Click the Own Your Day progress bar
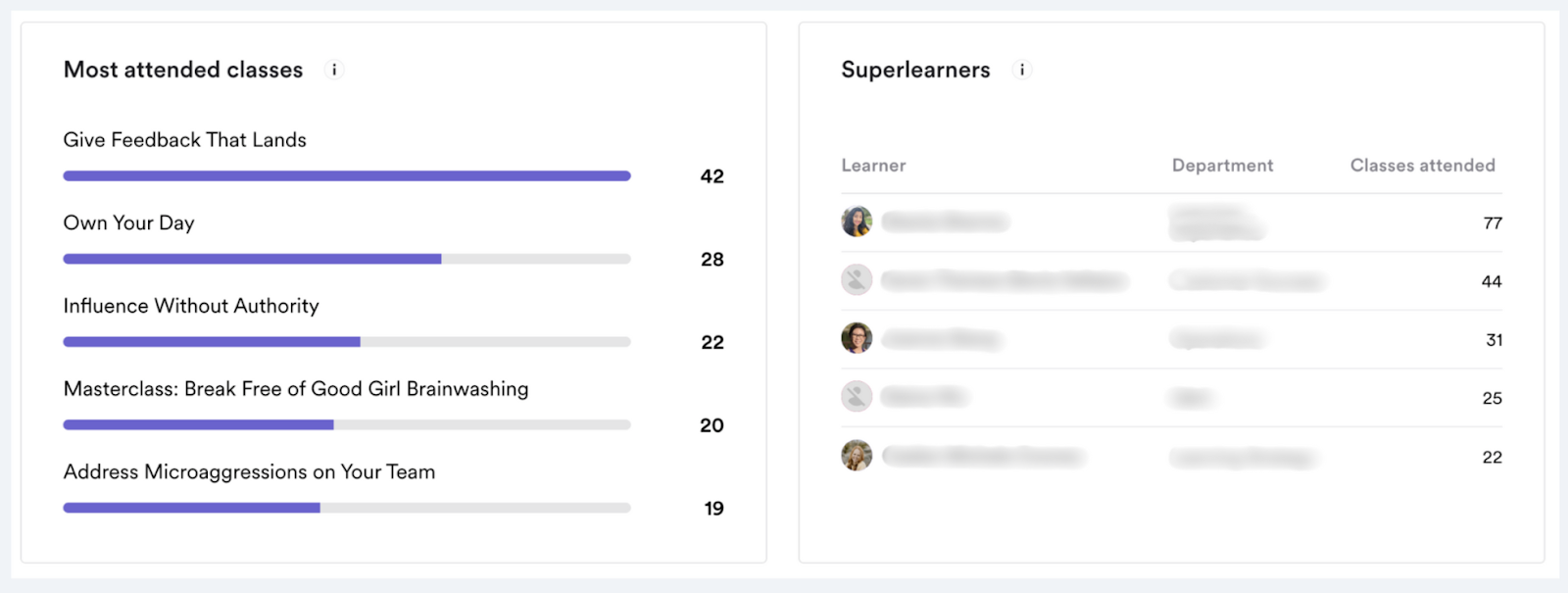The image size is (1568, 593). click(347, 259)
